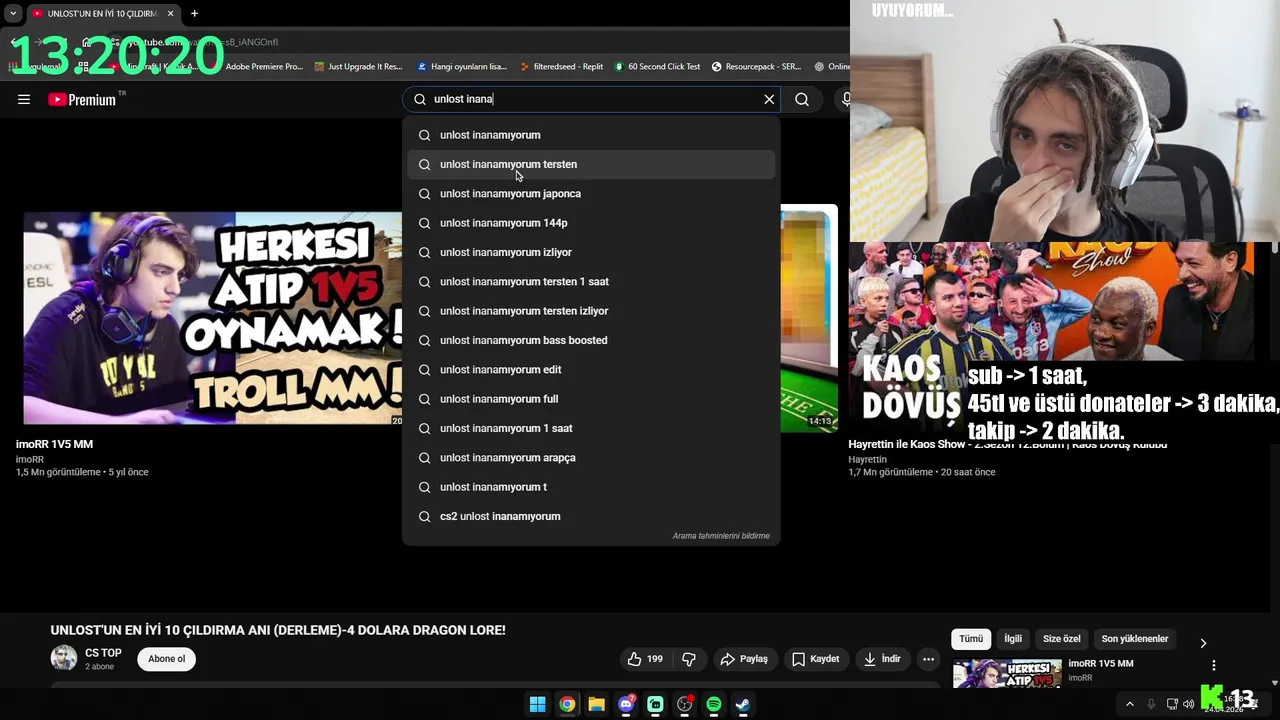Show more filter chips with right chevron
Image resolution: width=1280 pixels, height=720 pixels.
pyautogui.click(x=1203, y=643)
